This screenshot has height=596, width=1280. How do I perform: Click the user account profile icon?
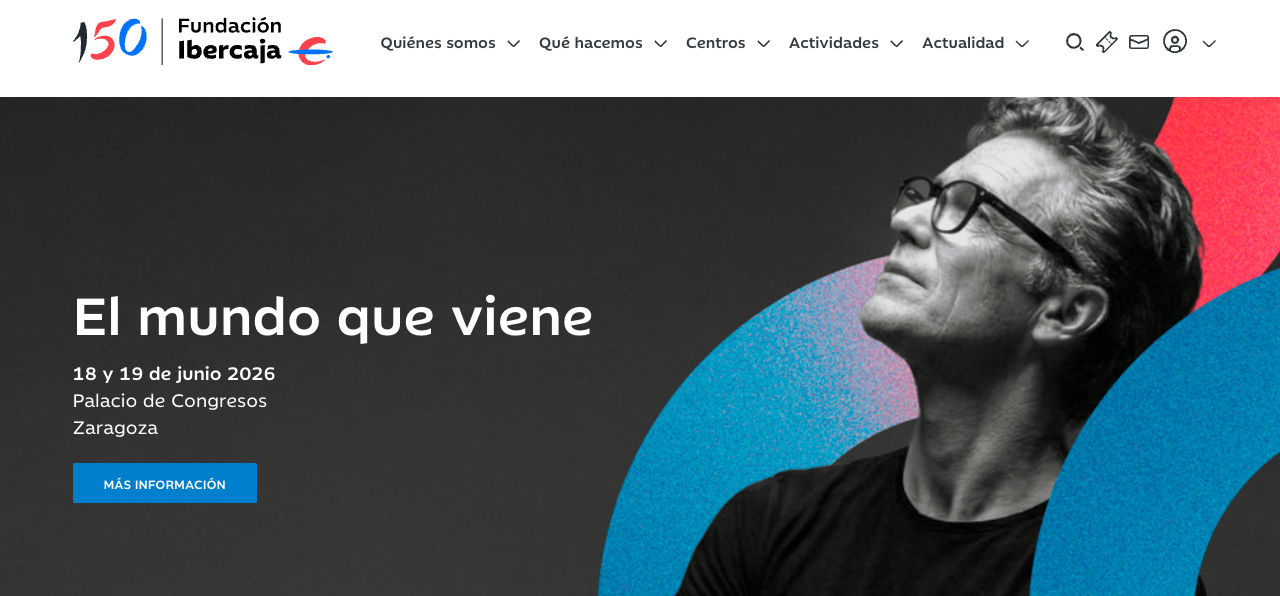click(1175, 42)
